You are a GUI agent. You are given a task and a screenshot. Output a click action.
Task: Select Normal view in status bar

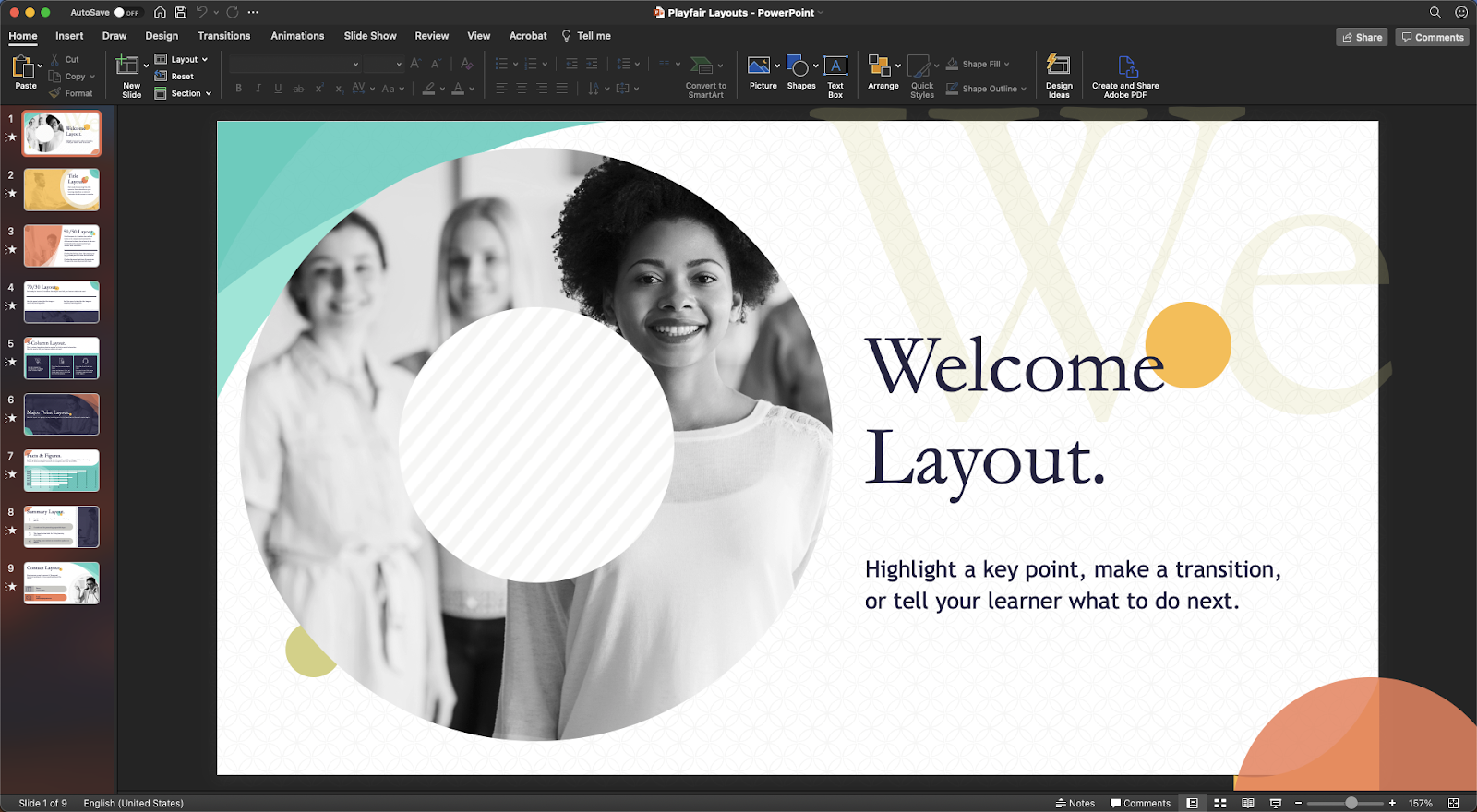[1193, 803]
